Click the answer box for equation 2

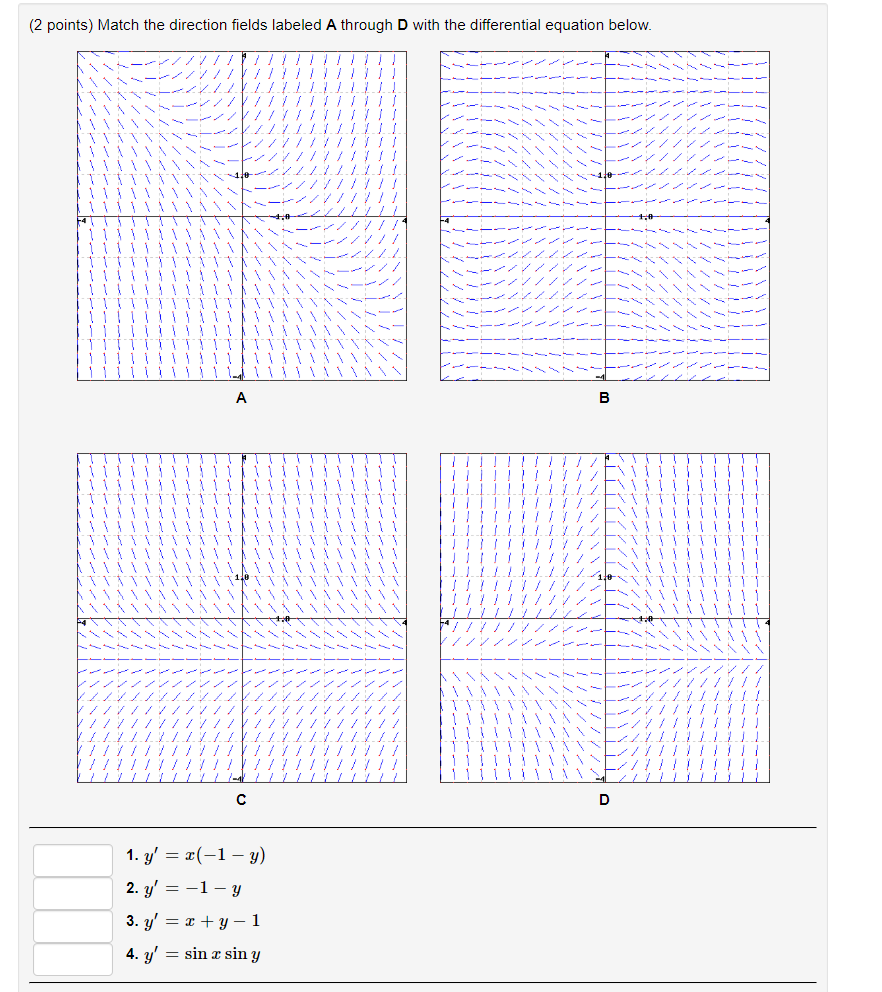[71, 891]
